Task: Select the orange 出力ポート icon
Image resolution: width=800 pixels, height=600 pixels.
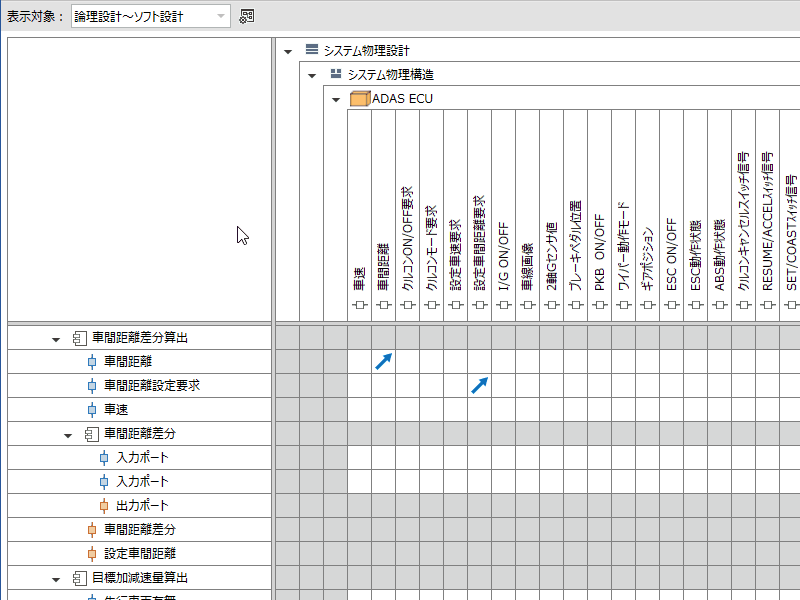Action: [x=104, y=506]
